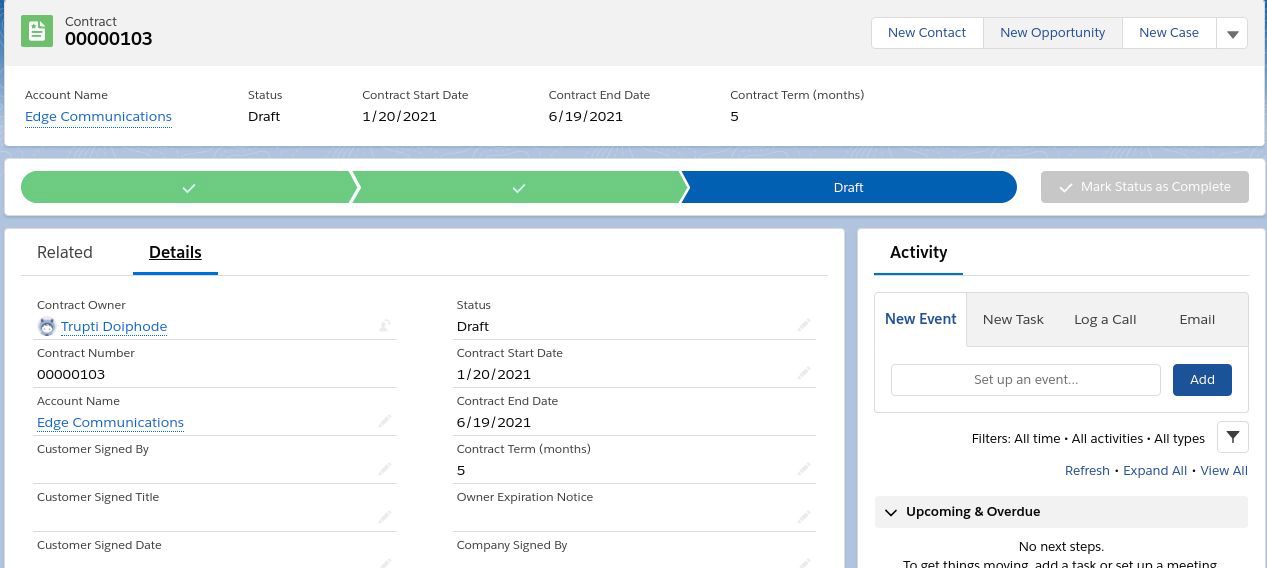Screen dimensions: 1267x568
Task: Select the second completed path stage
Action: (x=518, y=187)
